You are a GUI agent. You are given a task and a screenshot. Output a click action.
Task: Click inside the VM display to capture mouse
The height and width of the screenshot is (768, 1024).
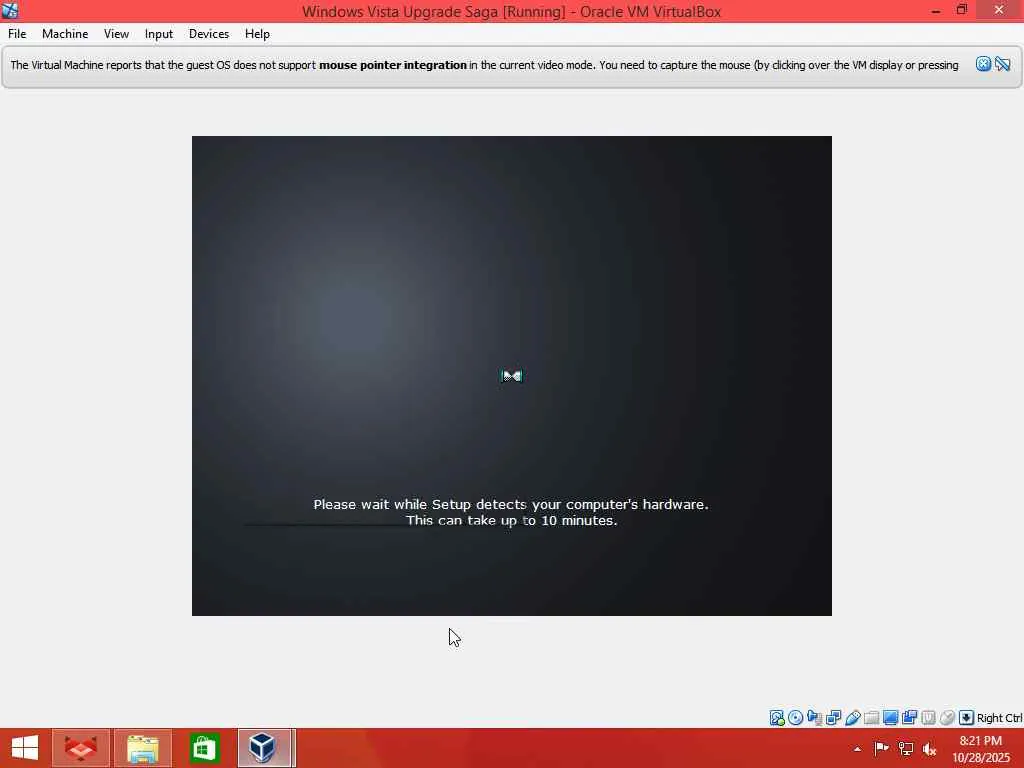tap(511, 376)
